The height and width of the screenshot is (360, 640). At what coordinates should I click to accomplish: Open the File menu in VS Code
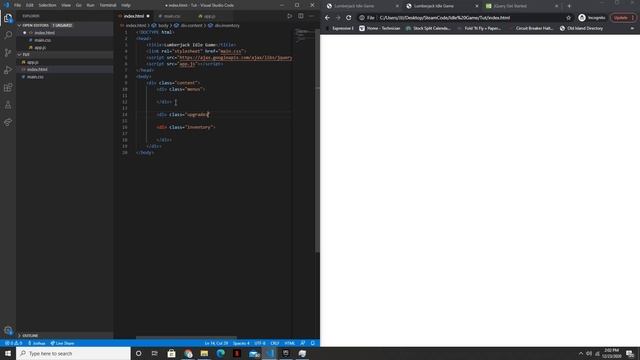coord(17,5)
